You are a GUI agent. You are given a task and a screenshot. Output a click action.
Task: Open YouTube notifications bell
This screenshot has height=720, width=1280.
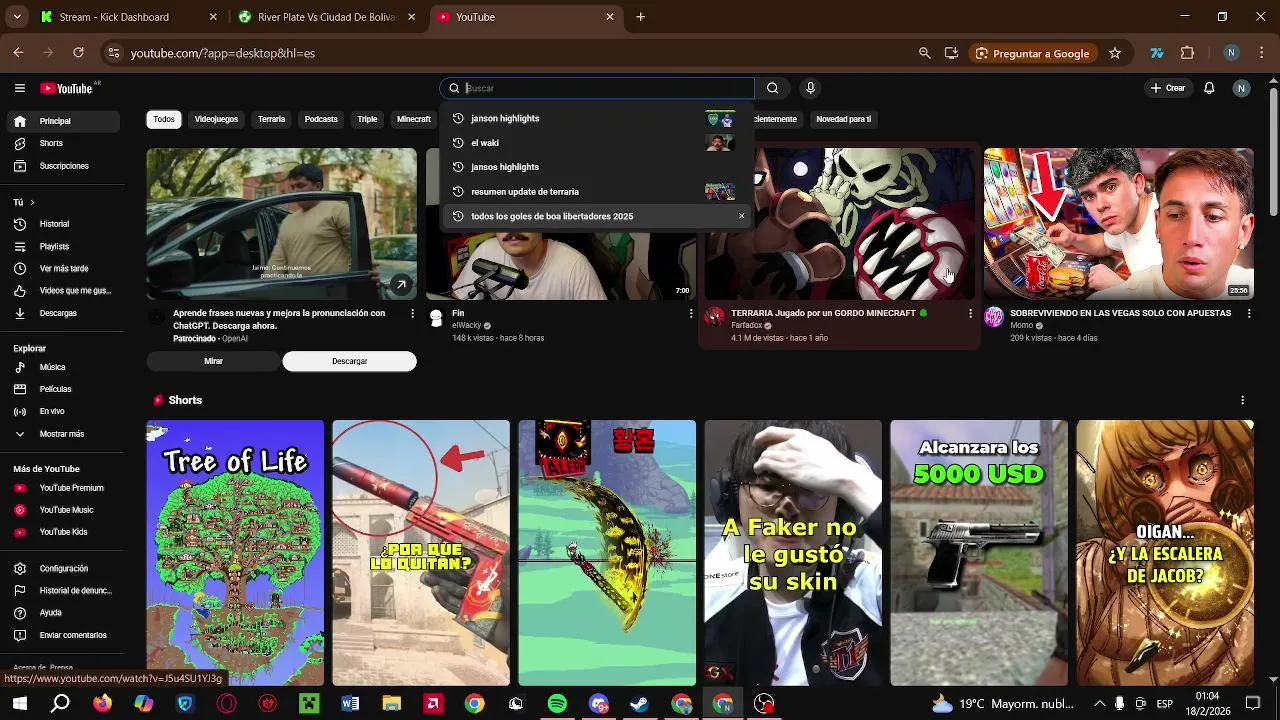(1209, 88)
